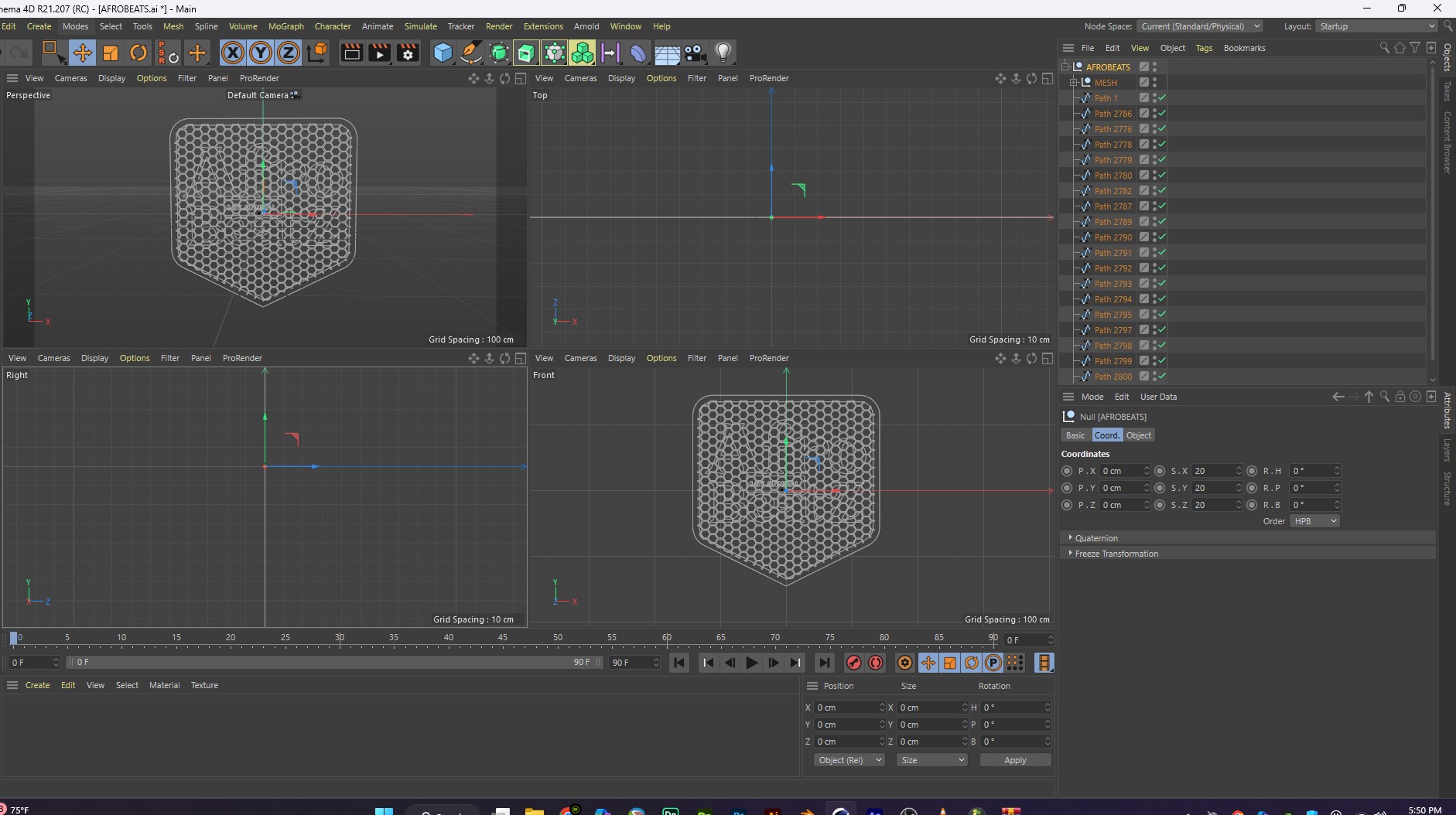The width and height of the screenshot is (1456, 815).
Task: Open Layout Startup dropdown
Action: [x=1377, y=26]
